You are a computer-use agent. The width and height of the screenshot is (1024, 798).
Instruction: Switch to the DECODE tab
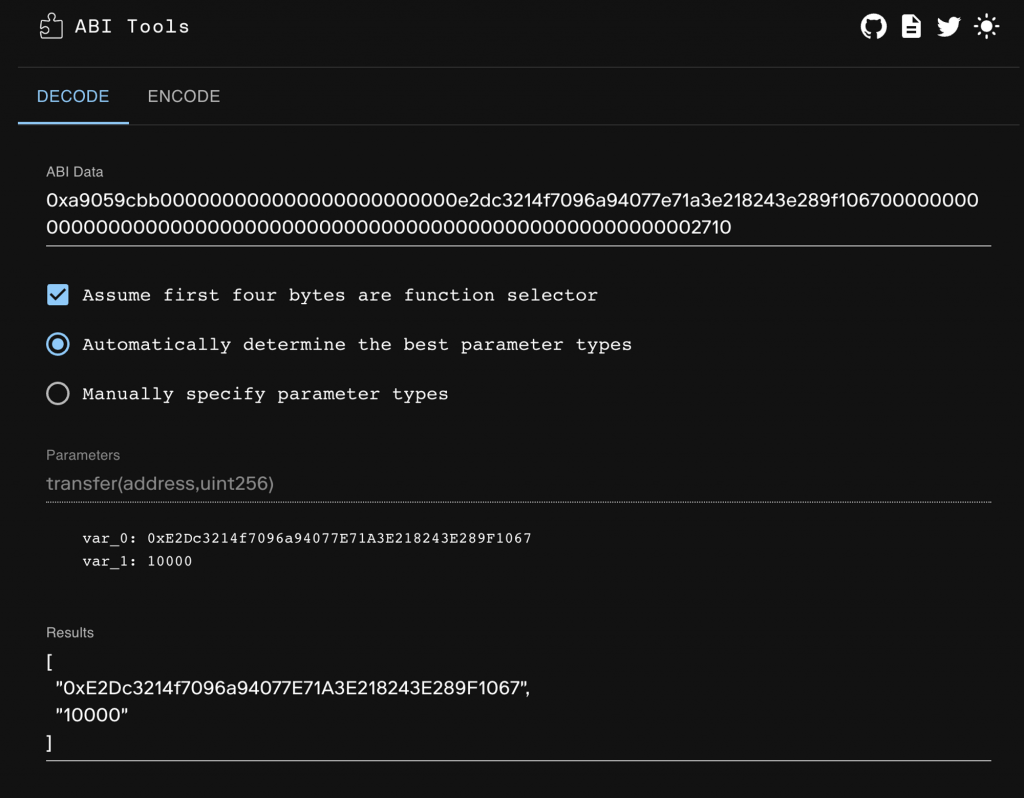click(x=73, y=97)
